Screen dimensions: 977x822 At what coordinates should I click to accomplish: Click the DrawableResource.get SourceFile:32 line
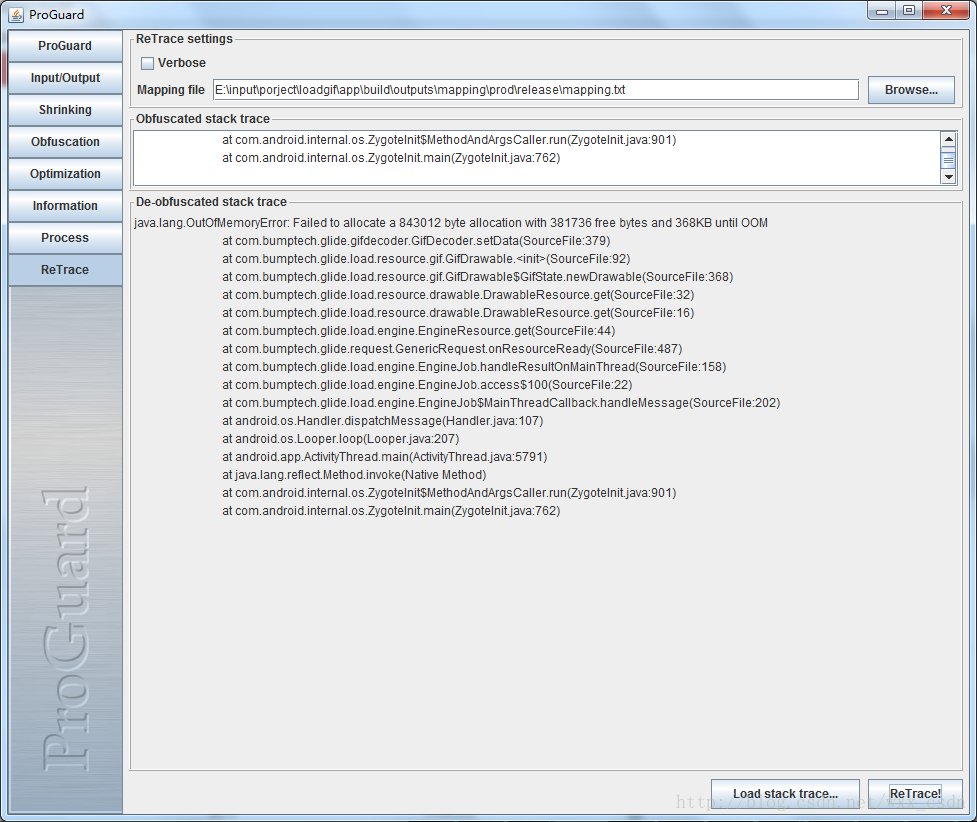point(458,295)
